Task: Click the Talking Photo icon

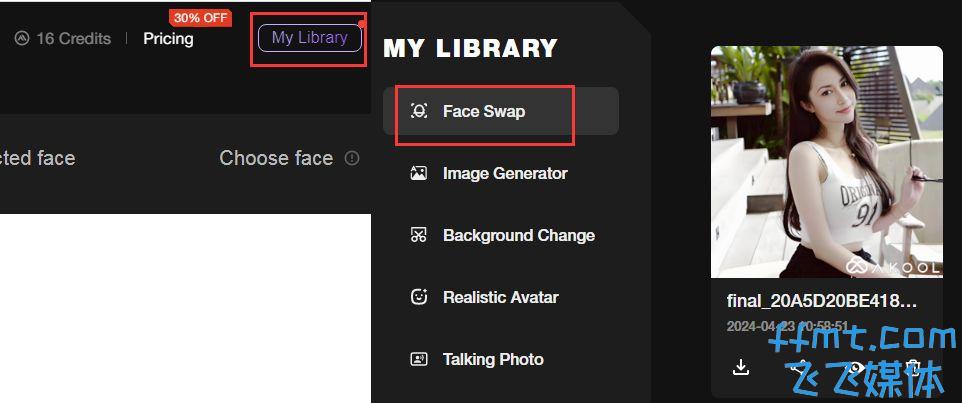Action: point(418,359)
